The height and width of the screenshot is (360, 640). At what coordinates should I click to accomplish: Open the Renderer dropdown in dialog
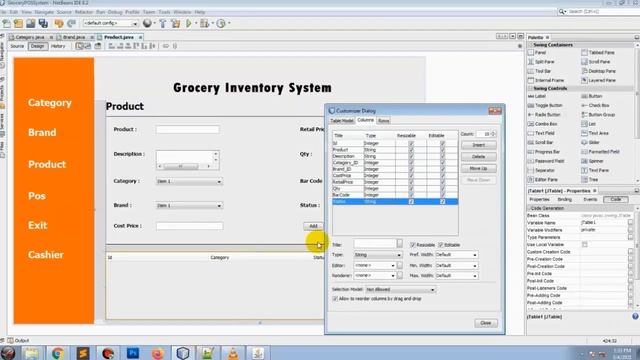tap(375, 276)
